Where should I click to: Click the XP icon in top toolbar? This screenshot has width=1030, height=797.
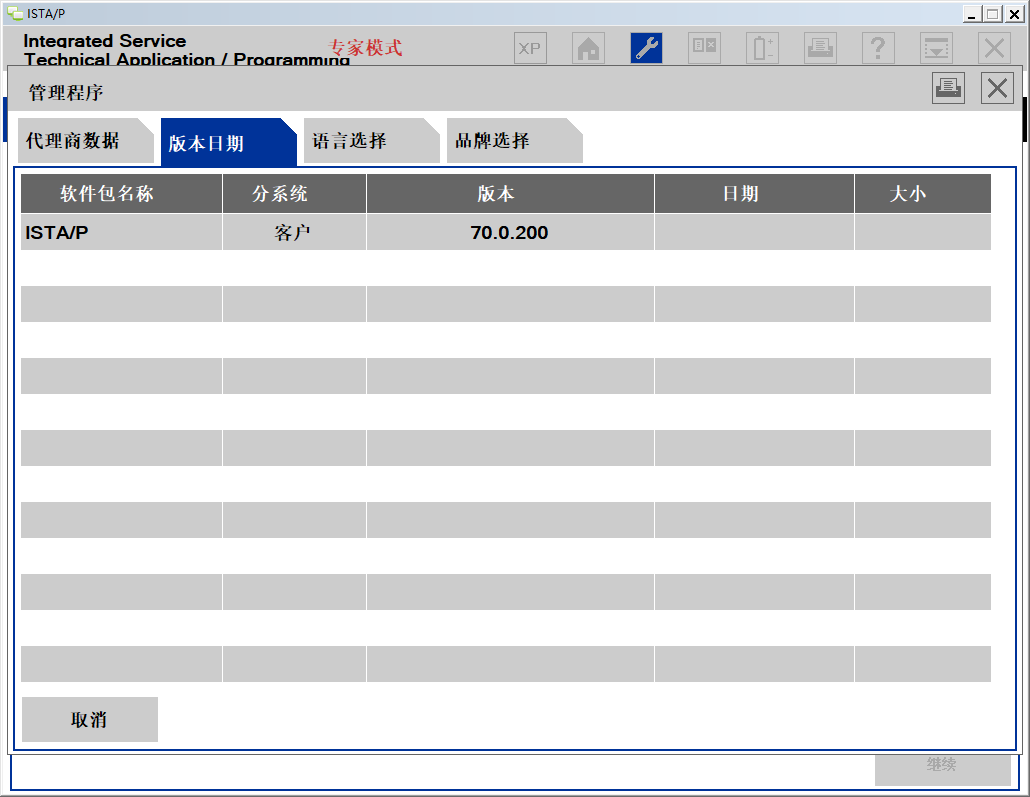click(x=530, y=48)
